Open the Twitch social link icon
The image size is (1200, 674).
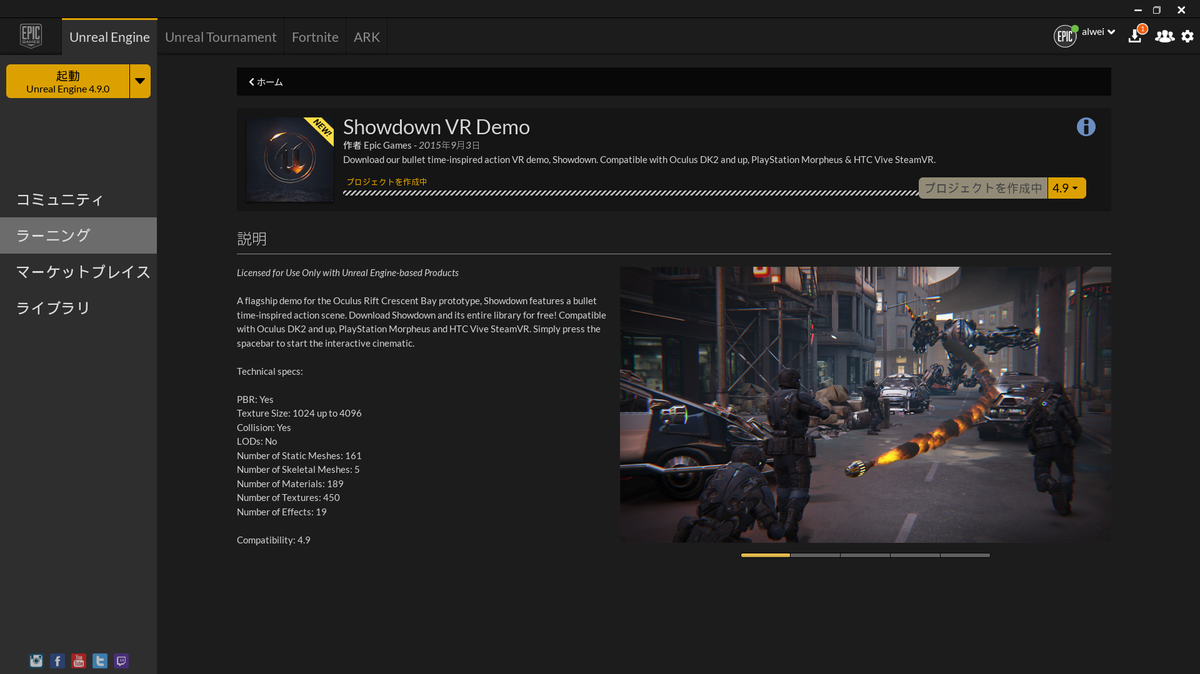click(x=122, y=661)
